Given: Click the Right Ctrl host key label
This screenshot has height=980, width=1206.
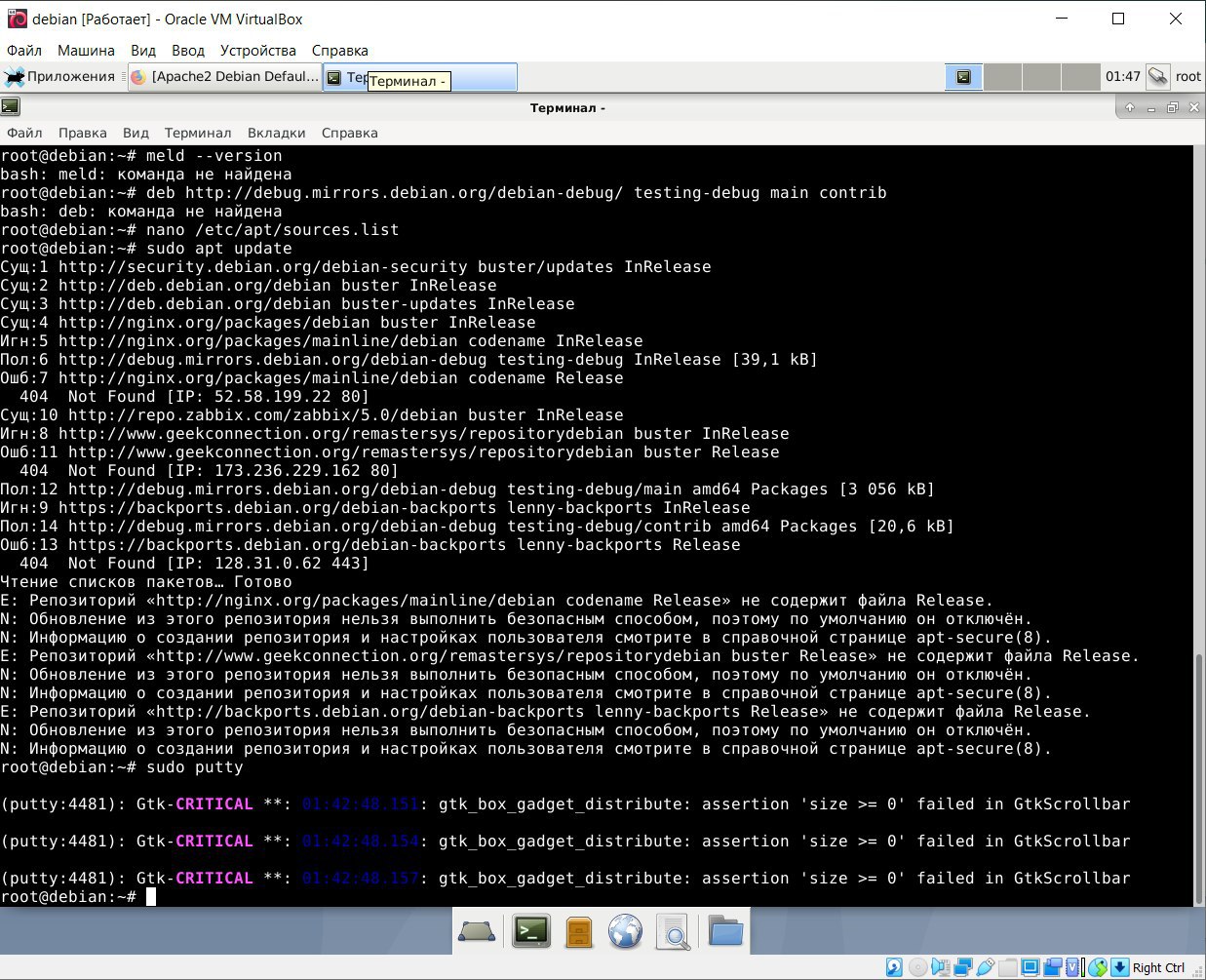Looking at the screenshot, I should [x=1158, y=967].
